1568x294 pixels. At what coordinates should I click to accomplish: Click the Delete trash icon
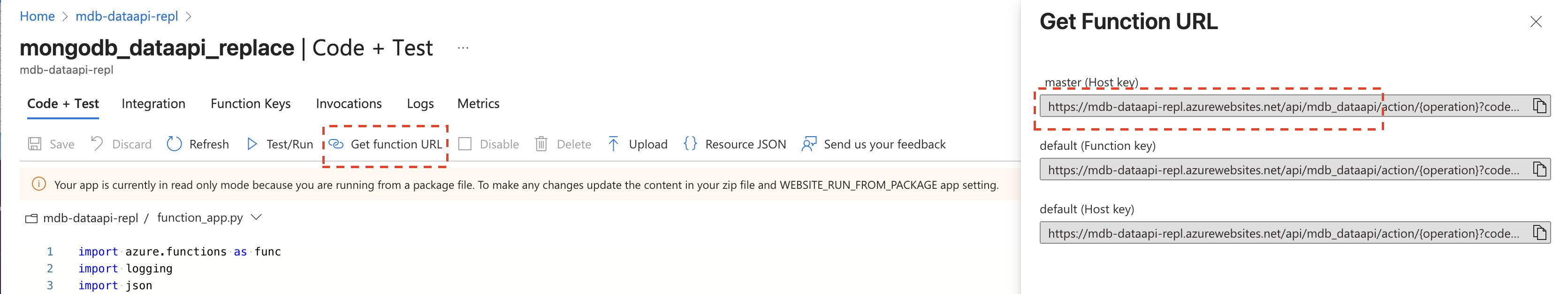[542, 144]
